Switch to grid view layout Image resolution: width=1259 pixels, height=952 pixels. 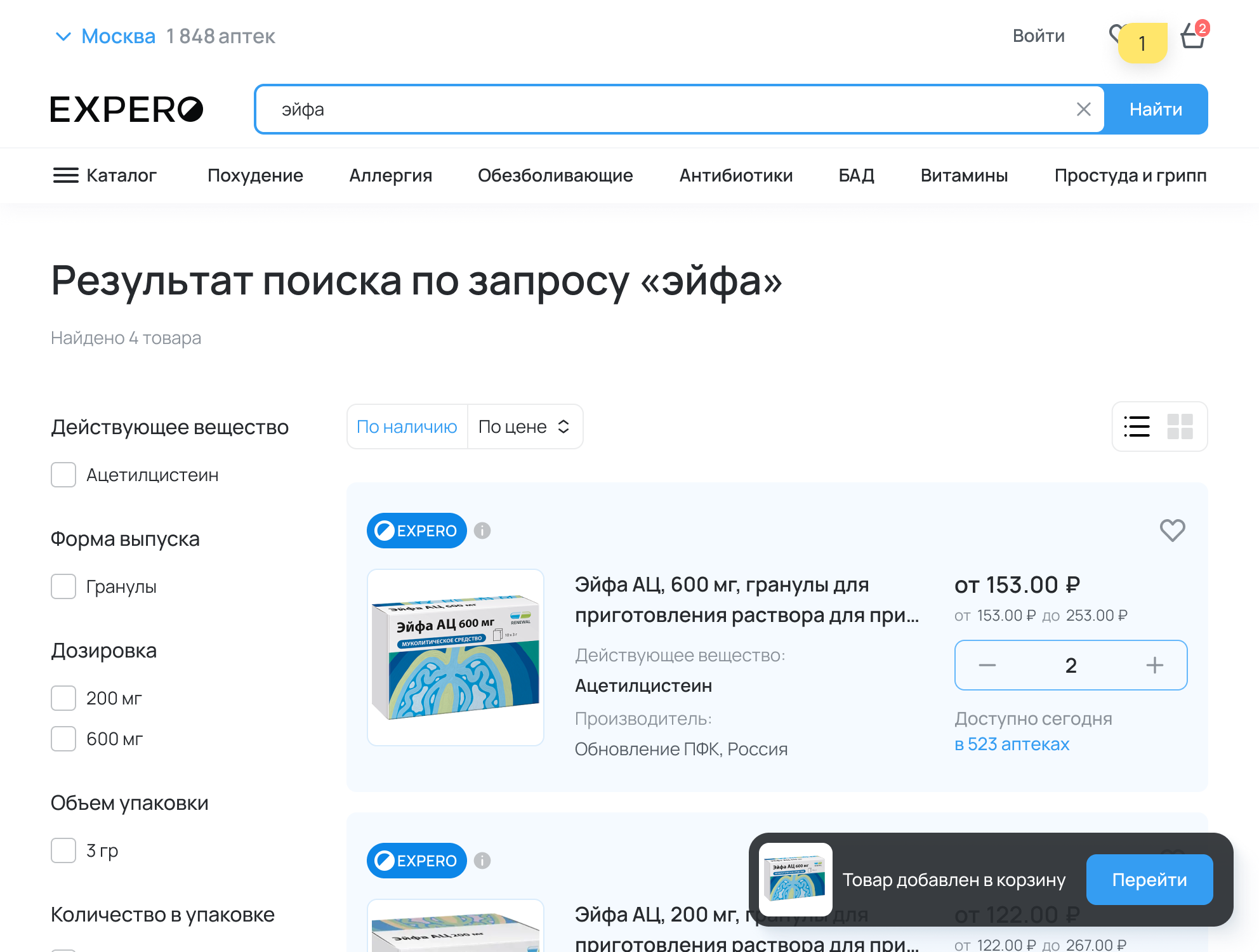[1180, 426]
